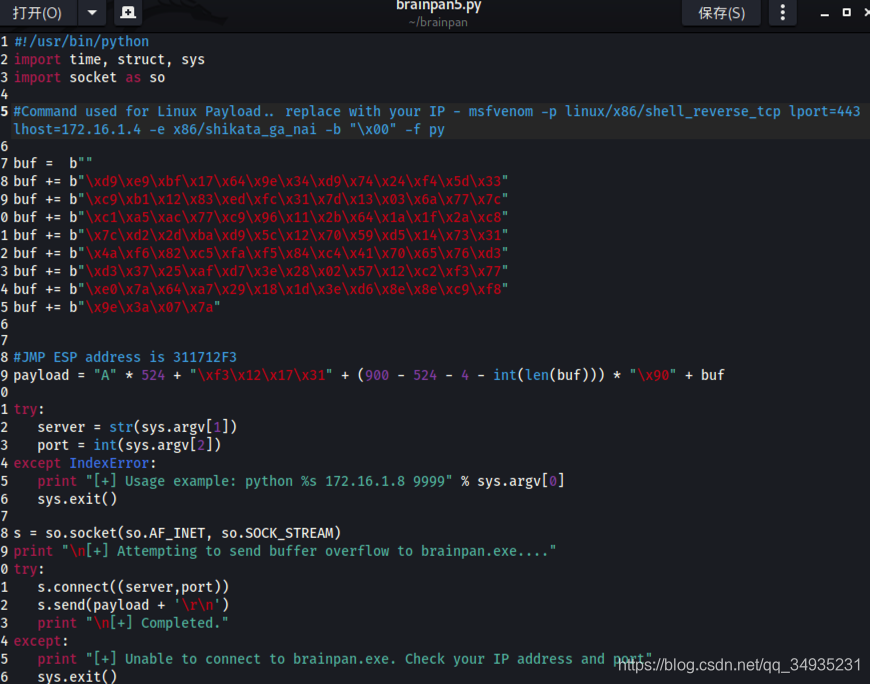The width and height of the screenshot is (870, 684).
Task: Open the three-dot editor menu
Action: click(782, 13)
